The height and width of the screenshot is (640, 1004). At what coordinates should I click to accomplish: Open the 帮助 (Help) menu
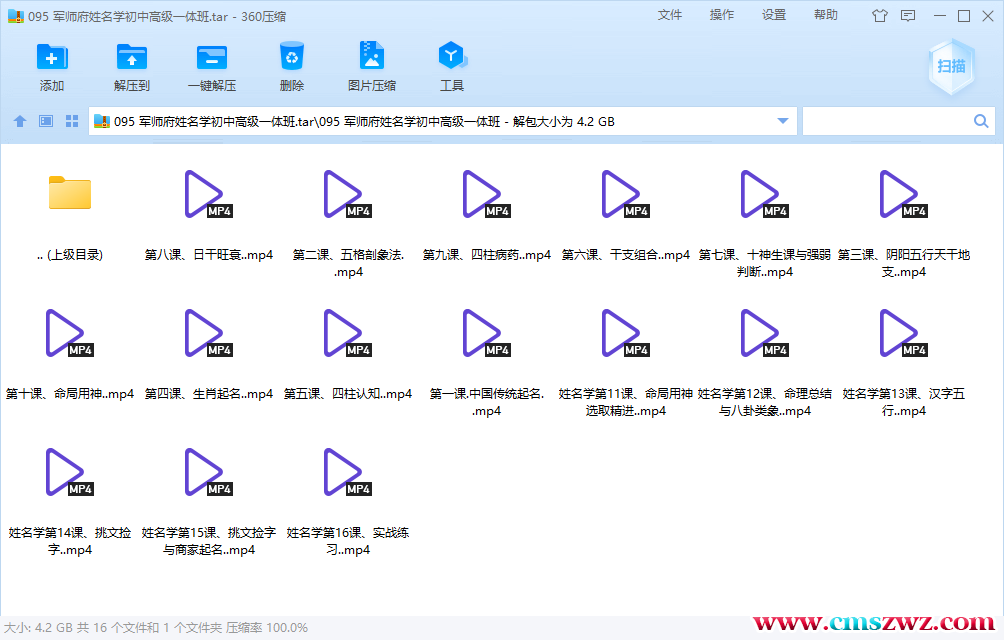tap(825, 16)
